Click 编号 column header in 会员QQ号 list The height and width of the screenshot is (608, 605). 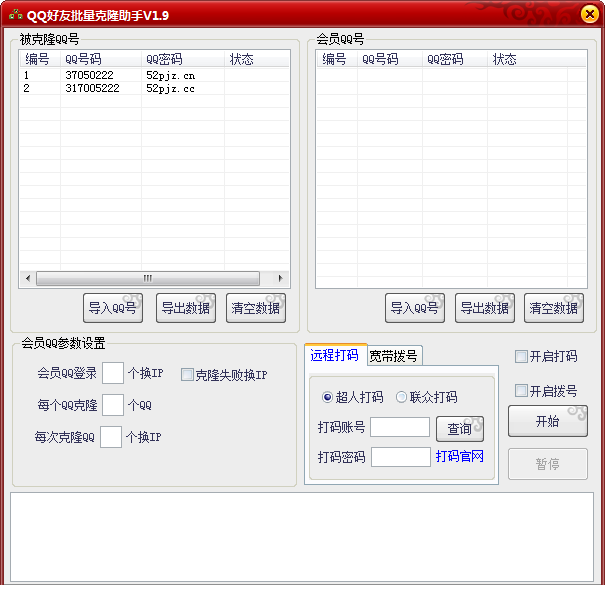(337, 59)
